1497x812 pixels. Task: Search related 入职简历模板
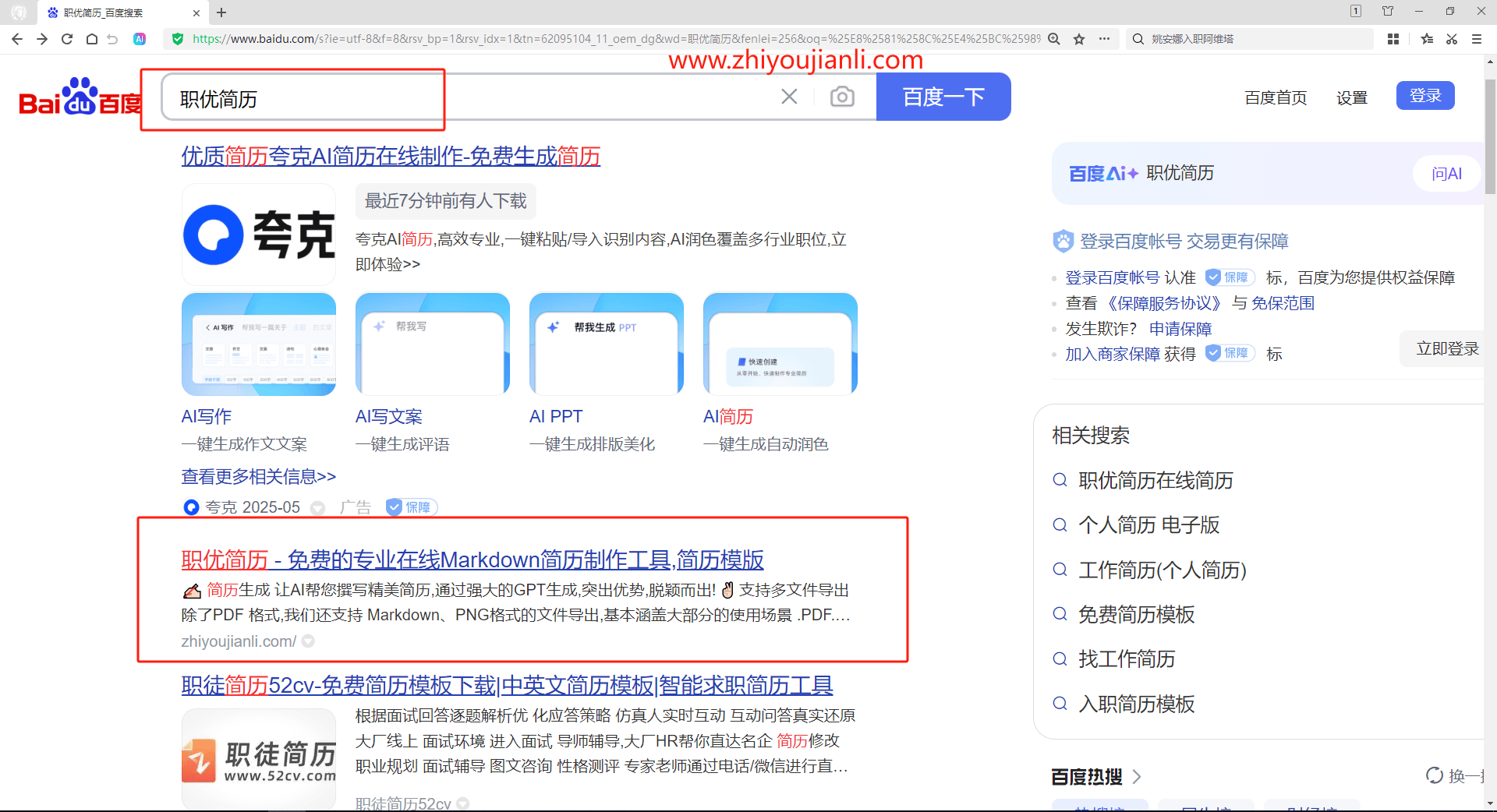[1136, 704]
